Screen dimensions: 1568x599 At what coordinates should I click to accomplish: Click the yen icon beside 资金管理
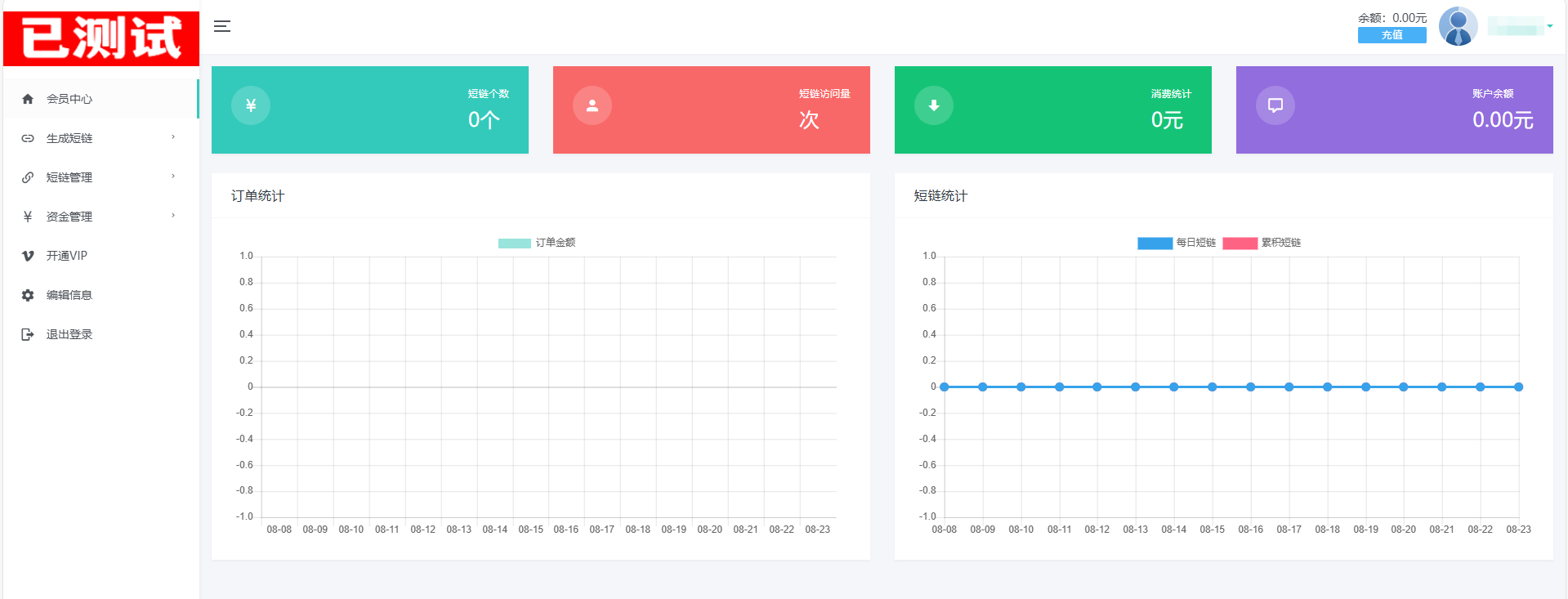pos(28,217)
